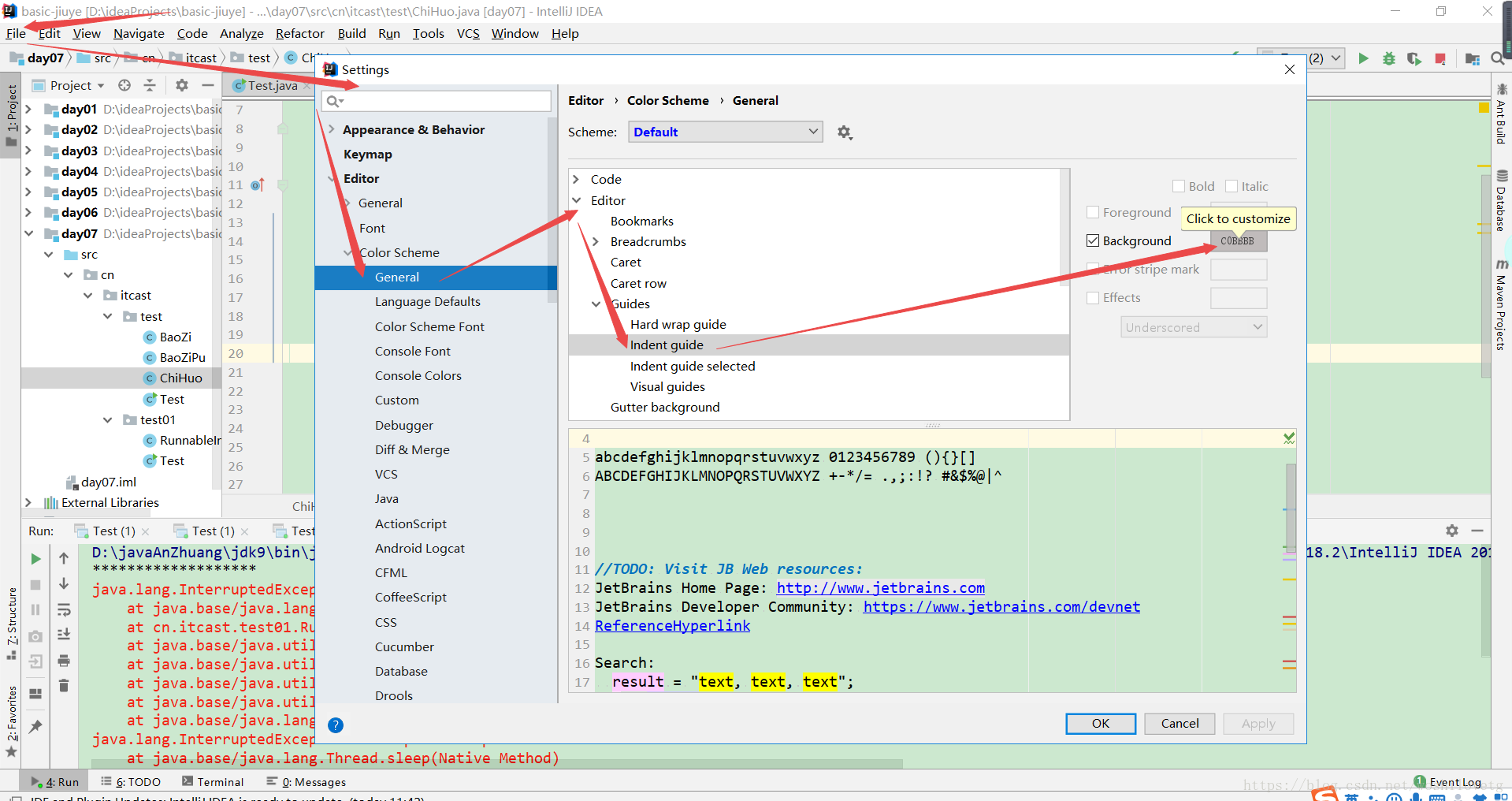Expand Appearance & Behavior settings section
1512x801 pixels.
click(x=332, y=130)
